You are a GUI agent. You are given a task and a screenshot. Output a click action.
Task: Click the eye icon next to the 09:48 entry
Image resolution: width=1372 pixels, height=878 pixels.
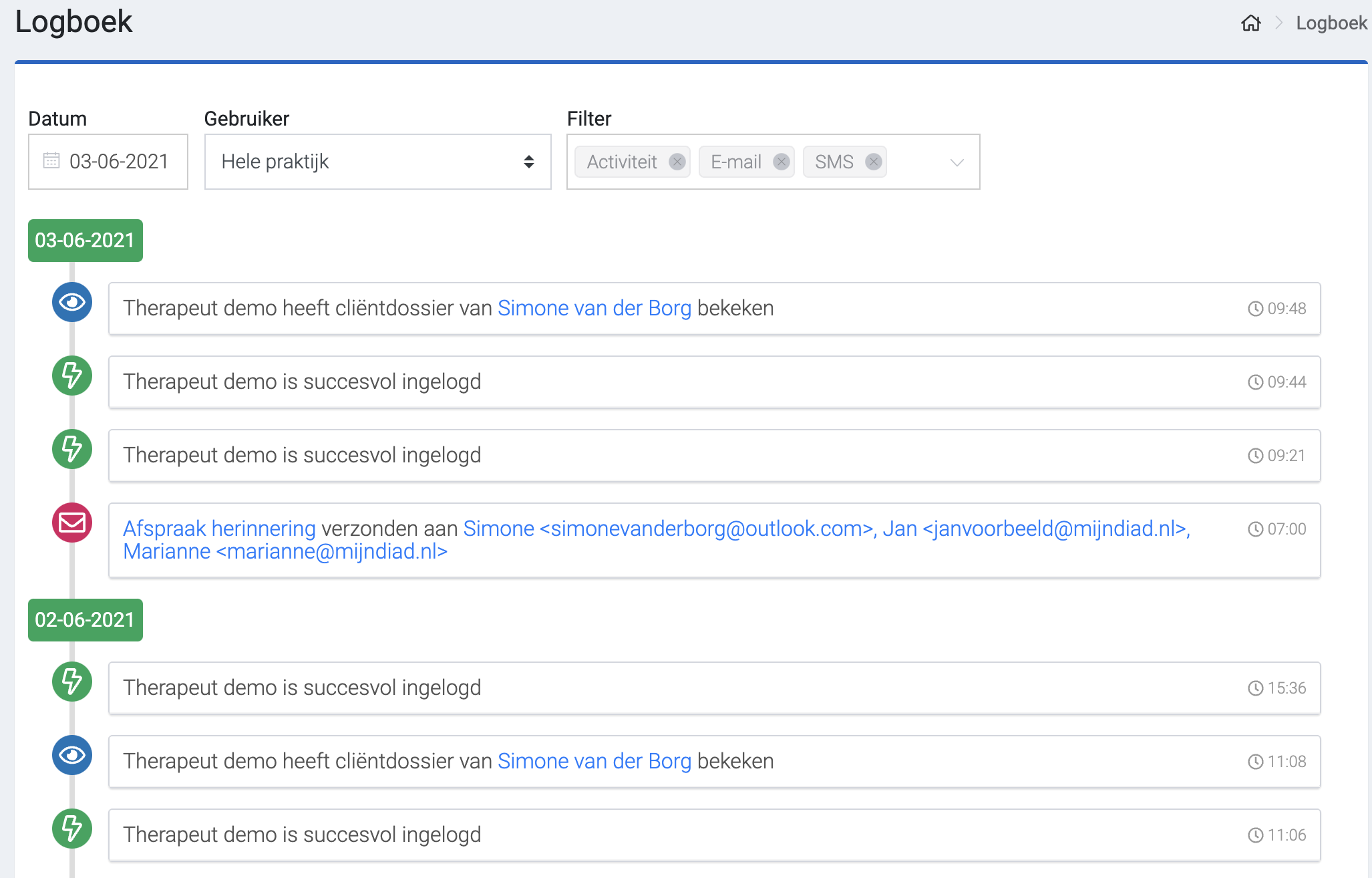coord(71,303)
